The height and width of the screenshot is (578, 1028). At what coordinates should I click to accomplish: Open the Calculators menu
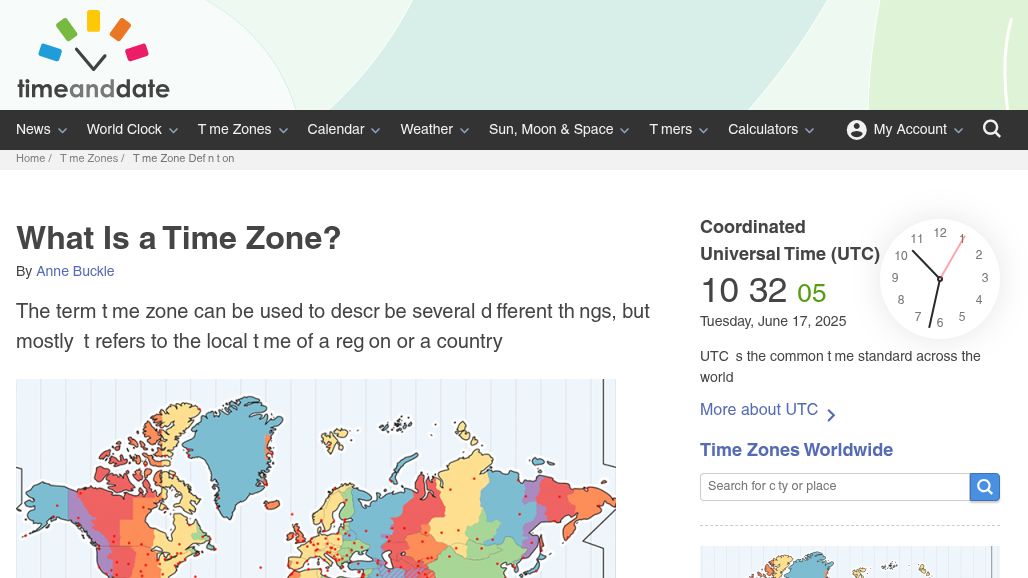(x=771, y=130)
